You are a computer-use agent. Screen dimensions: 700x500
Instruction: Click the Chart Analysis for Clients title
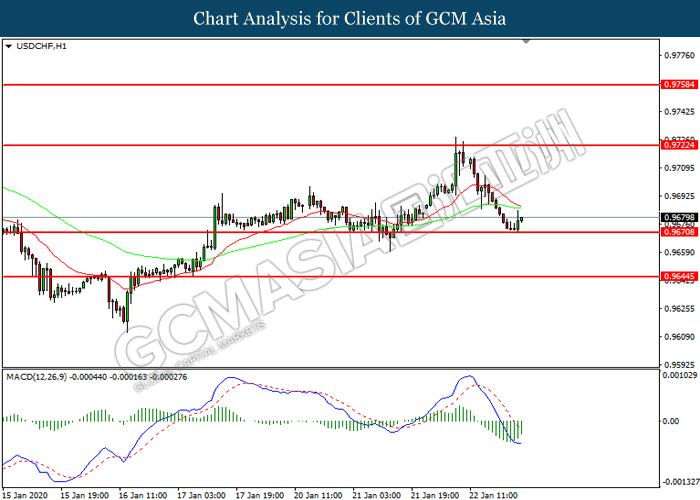[350, 19]
